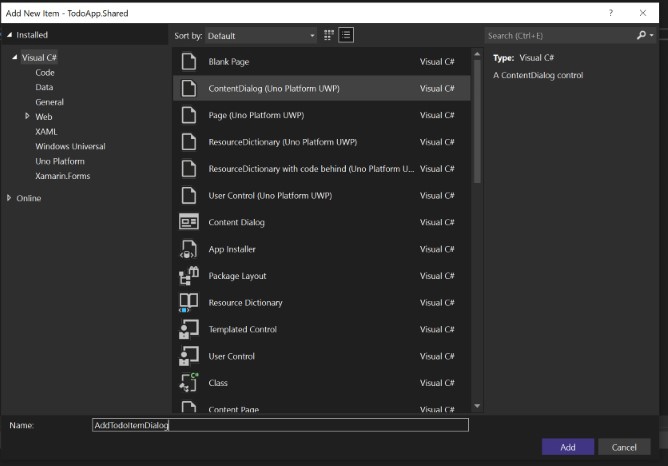Click the ContentDialog (Uno Platform UWP) file icon
The image size is (668, 466).
click(189, 88)
